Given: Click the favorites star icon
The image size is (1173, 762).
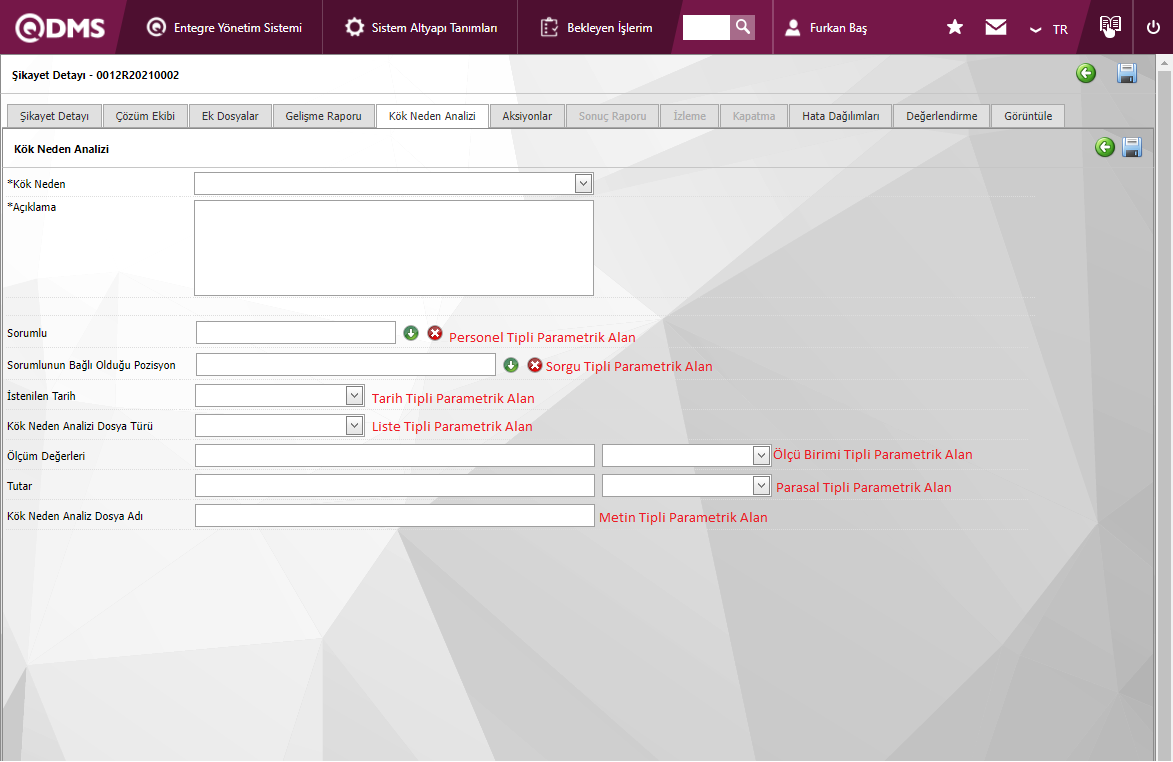Looking at the screenshot, I should pyautogui.click(x=955, y=28).
